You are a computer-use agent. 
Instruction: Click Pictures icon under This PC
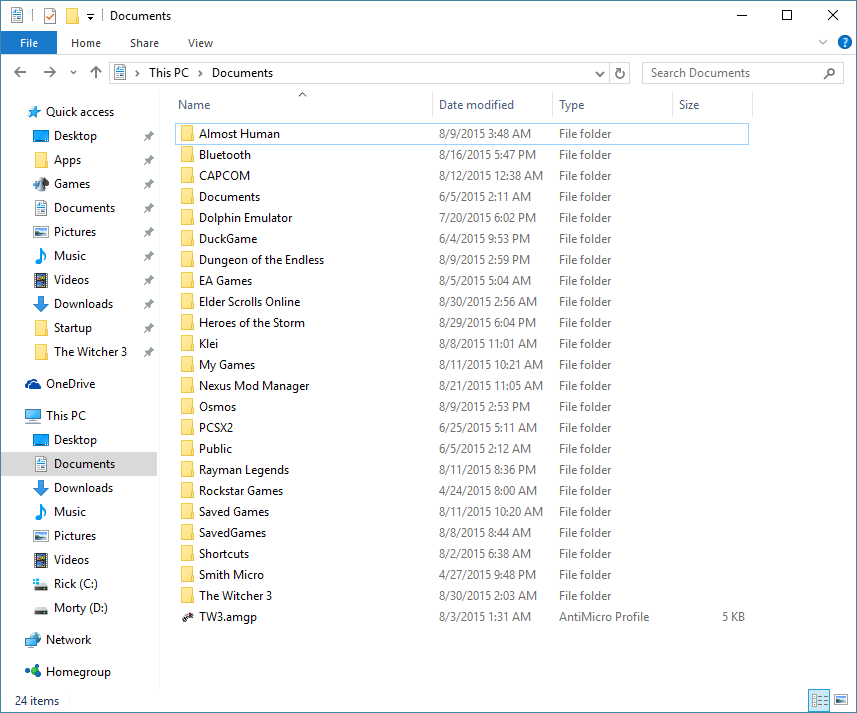[x=41, y=536]
